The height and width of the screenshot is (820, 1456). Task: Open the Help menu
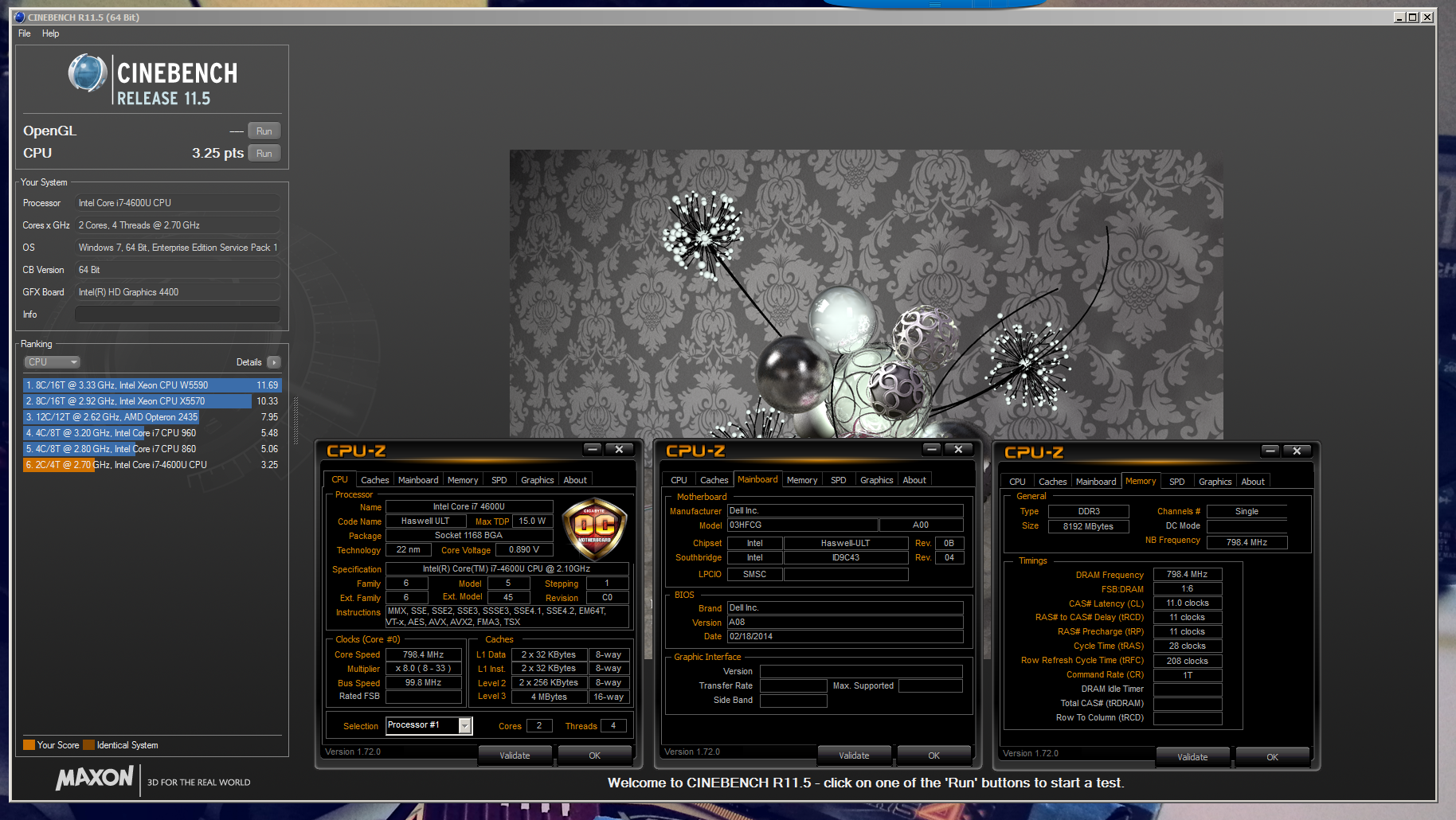point(51,33)
